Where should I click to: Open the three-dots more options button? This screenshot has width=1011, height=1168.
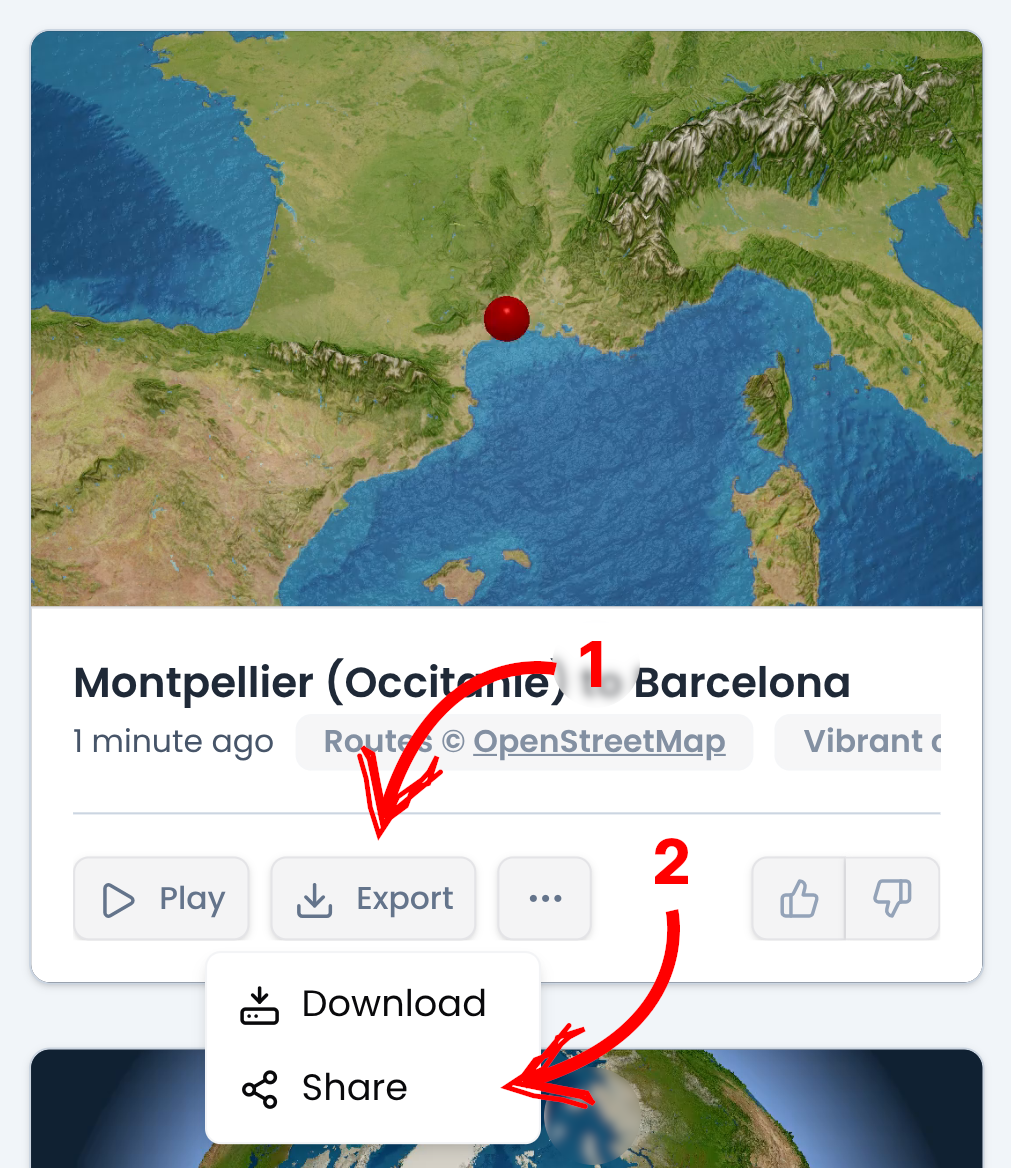click(x=545, y=898)
